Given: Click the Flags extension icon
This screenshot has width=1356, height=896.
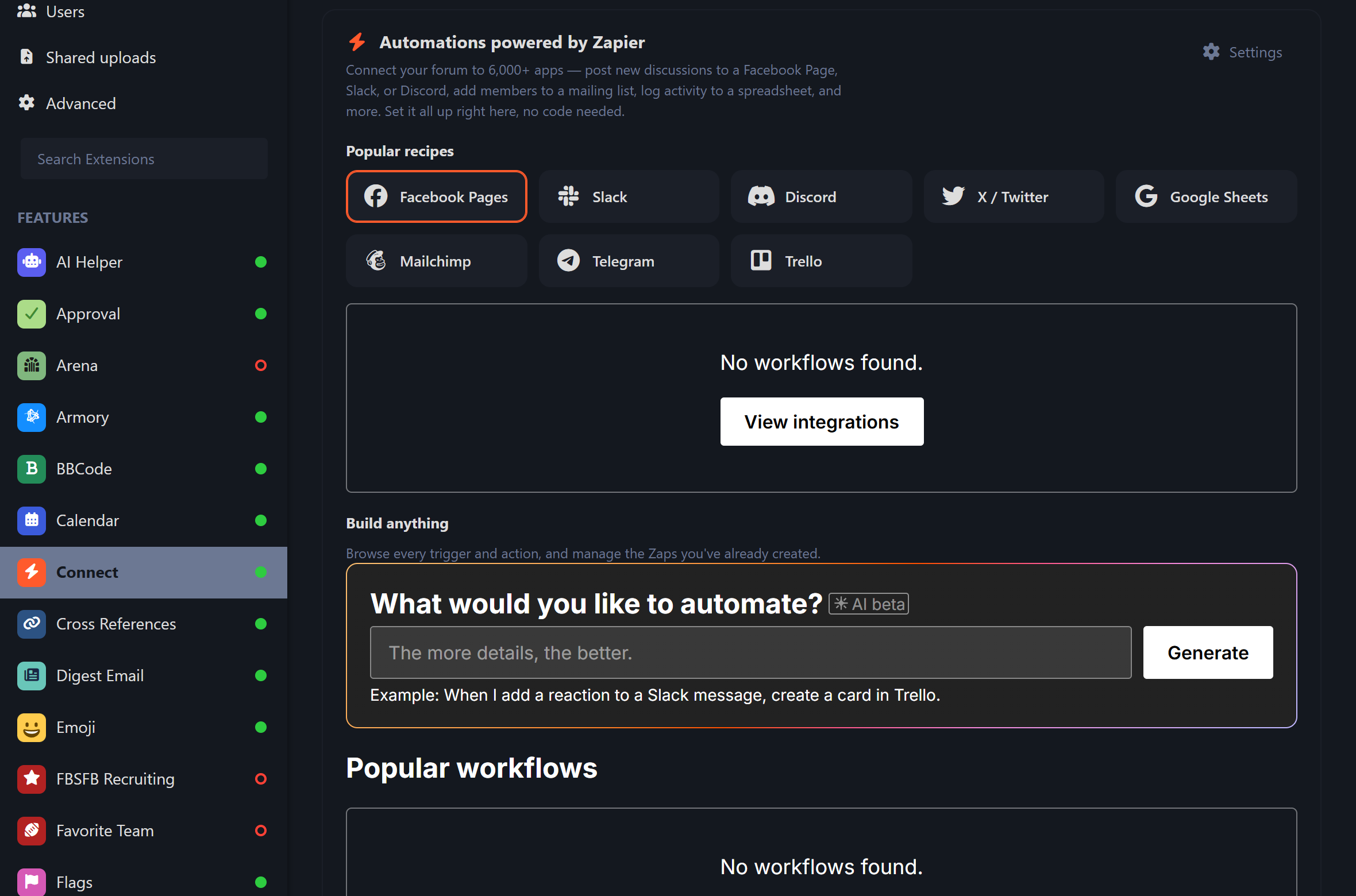Looking at the screenshot, I should (32, 882).
